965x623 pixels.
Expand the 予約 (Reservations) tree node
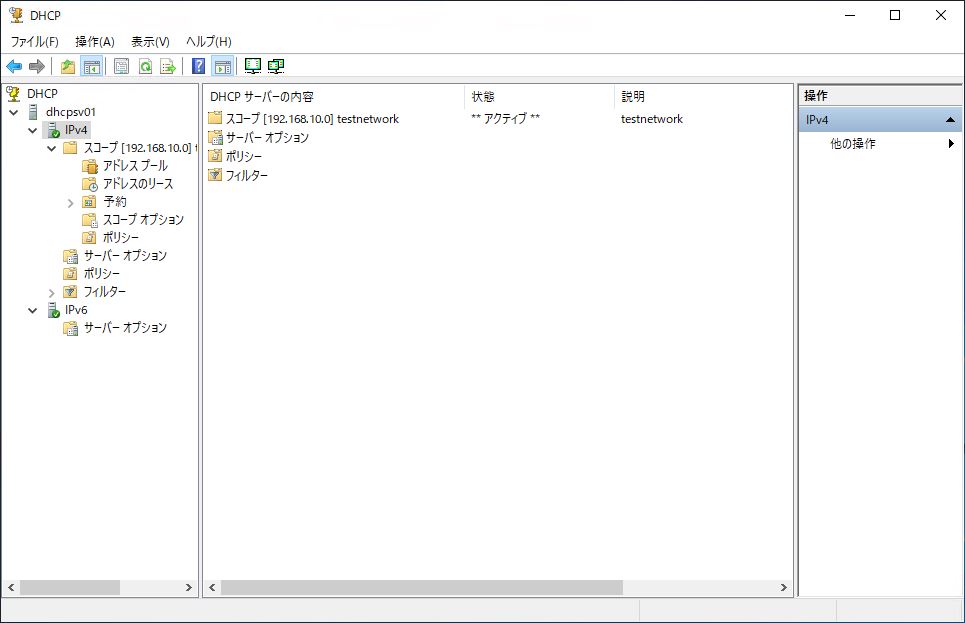pyautogui.click(x=69, y=201)
